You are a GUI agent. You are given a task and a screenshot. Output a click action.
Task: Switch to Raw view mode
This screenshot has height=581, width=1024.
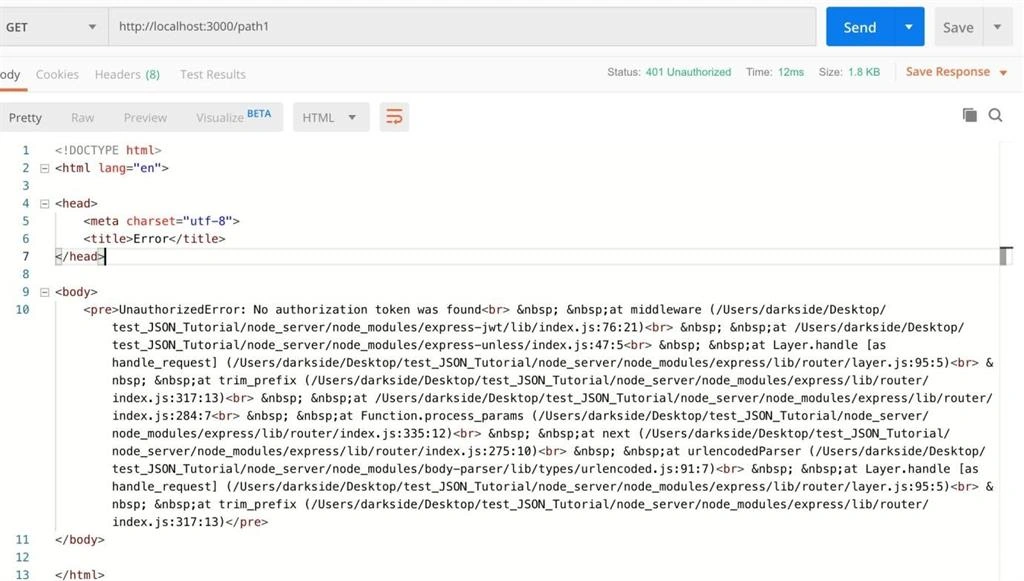pyautogui.click(x=82, y=118)
